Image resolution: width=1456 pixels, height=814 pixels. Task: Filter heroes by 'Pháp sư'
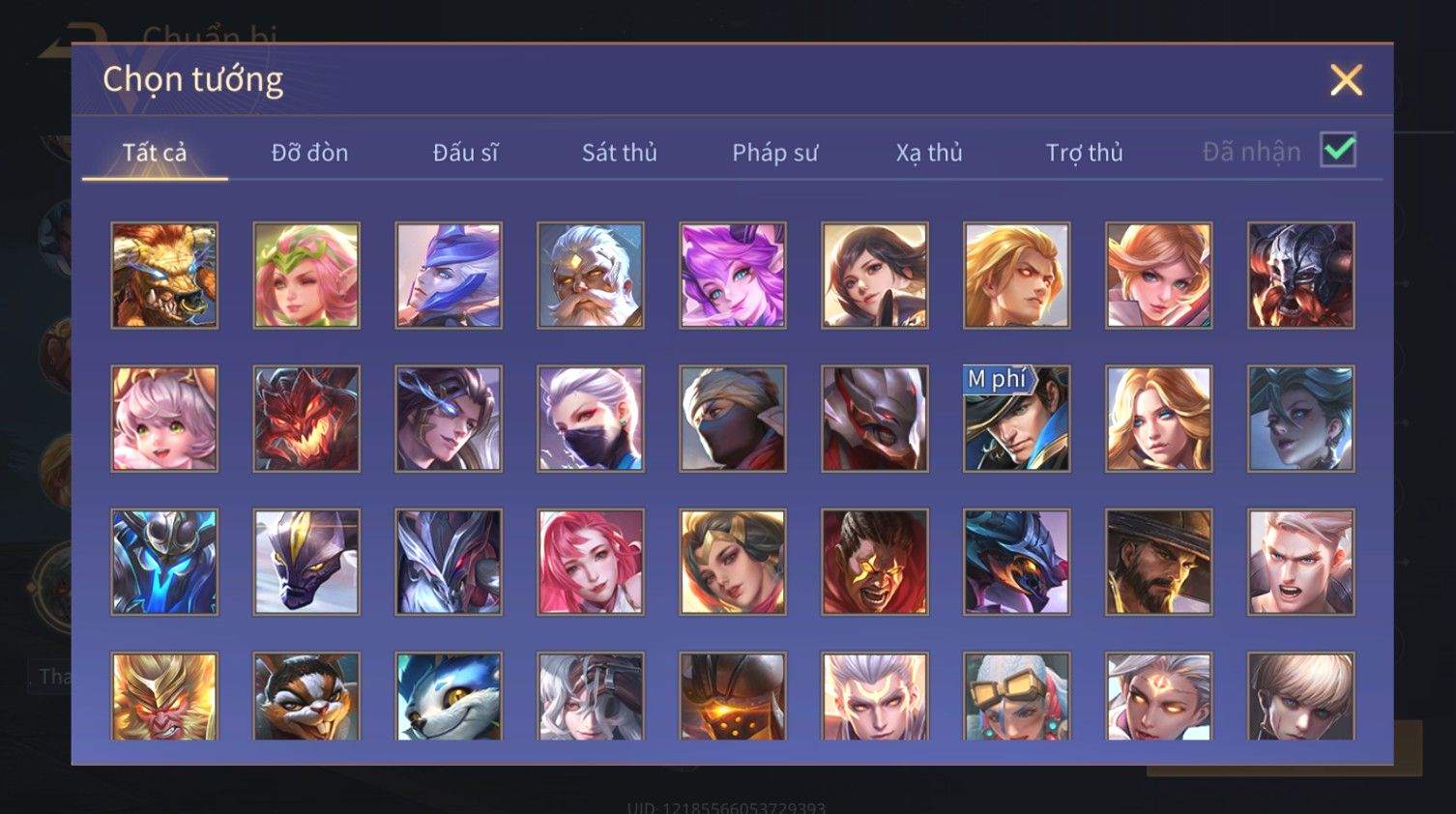tap(774, 153)
